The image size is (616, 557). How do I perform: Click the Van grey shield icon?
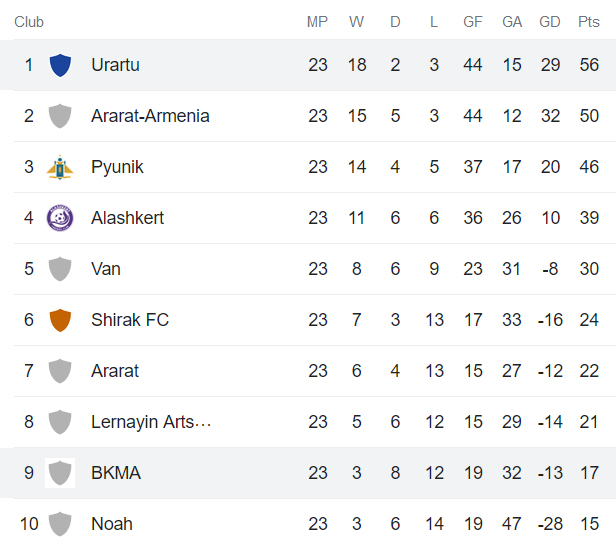point(60,269)
